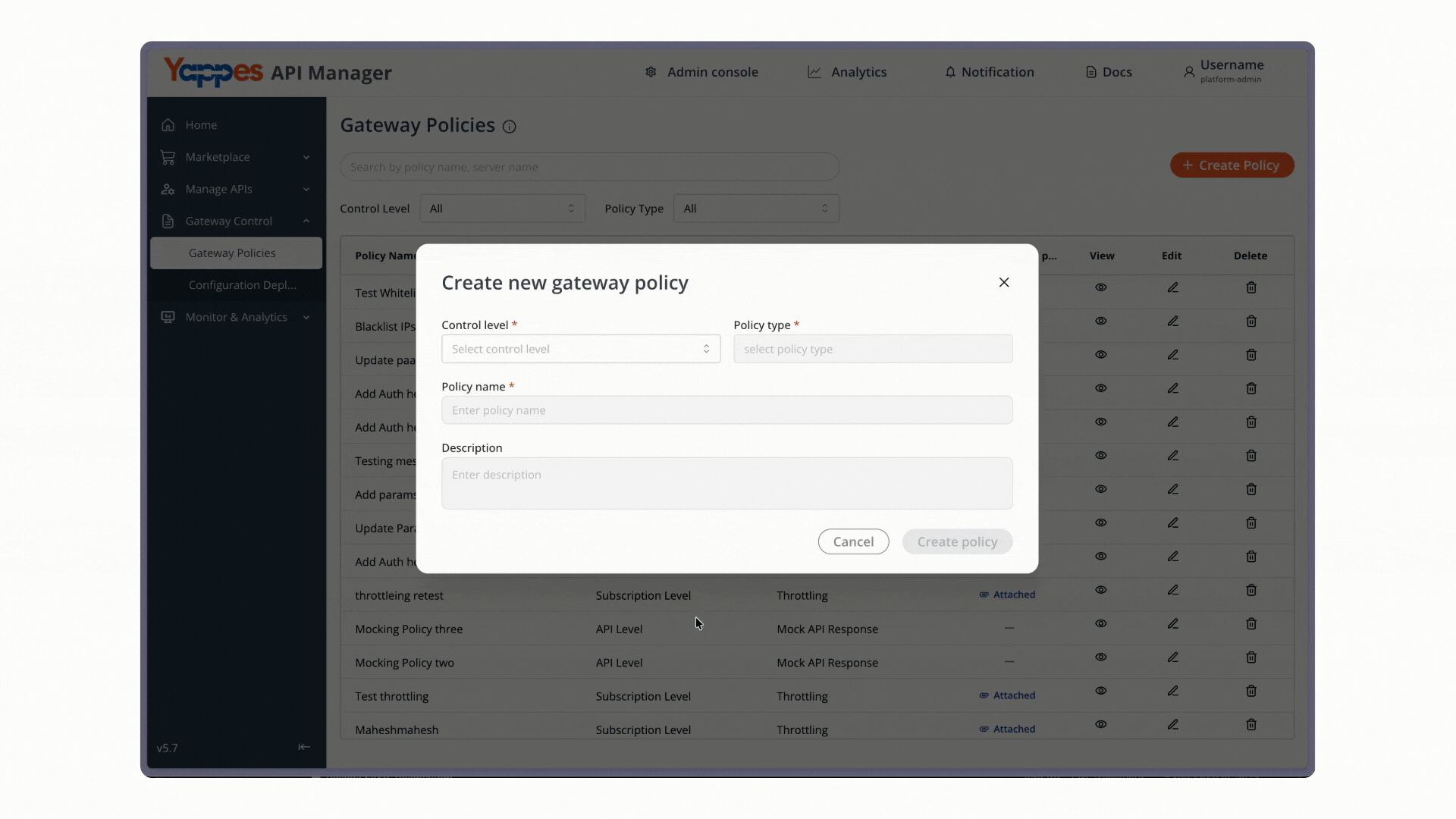
Task: View the Mocking Policy three row
Action: (1101, 623)
